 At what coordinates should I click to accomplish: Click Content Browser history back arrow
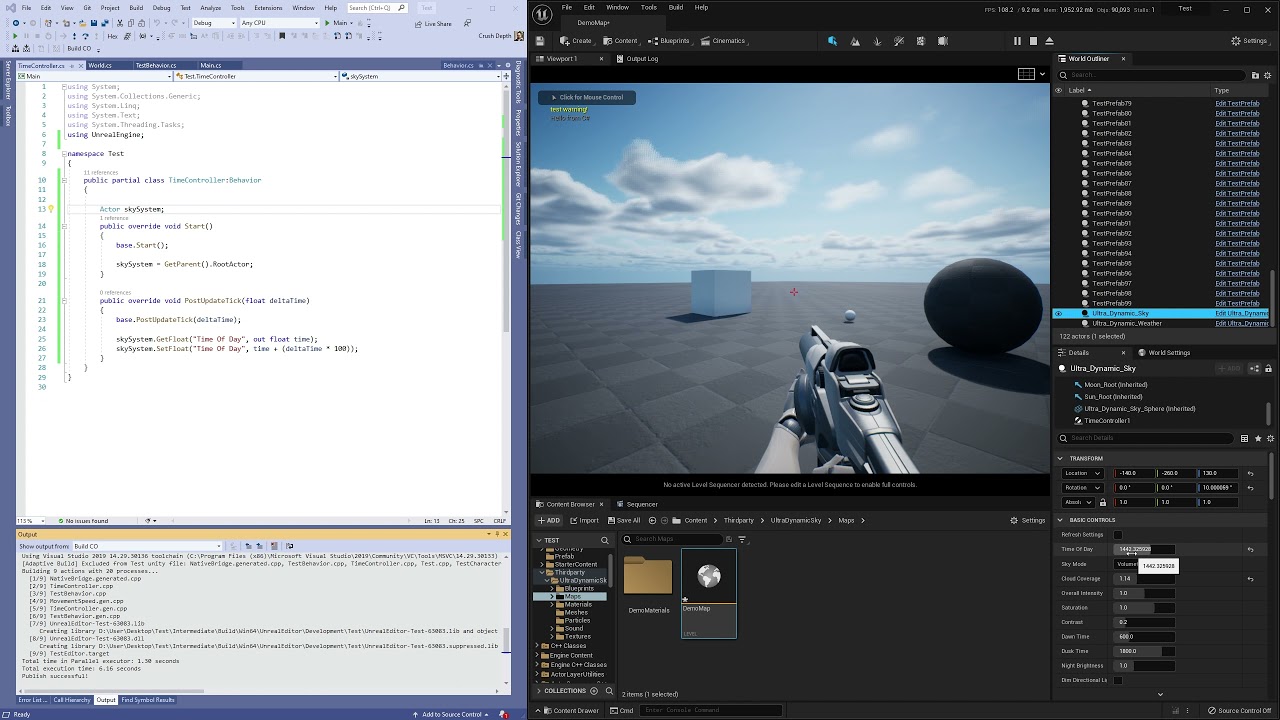point(652,520)
